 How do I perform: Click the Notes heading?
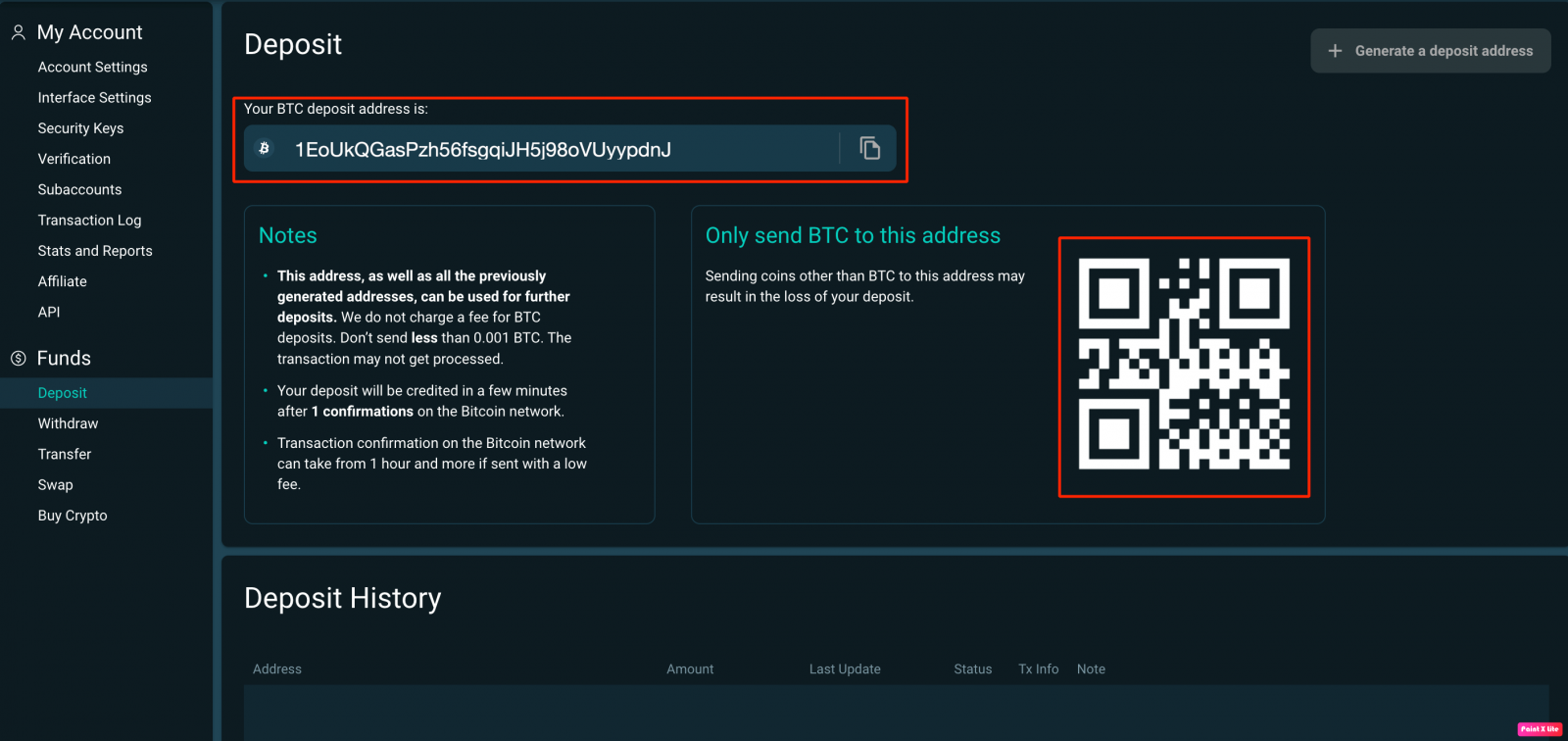[x=288, y=235]
